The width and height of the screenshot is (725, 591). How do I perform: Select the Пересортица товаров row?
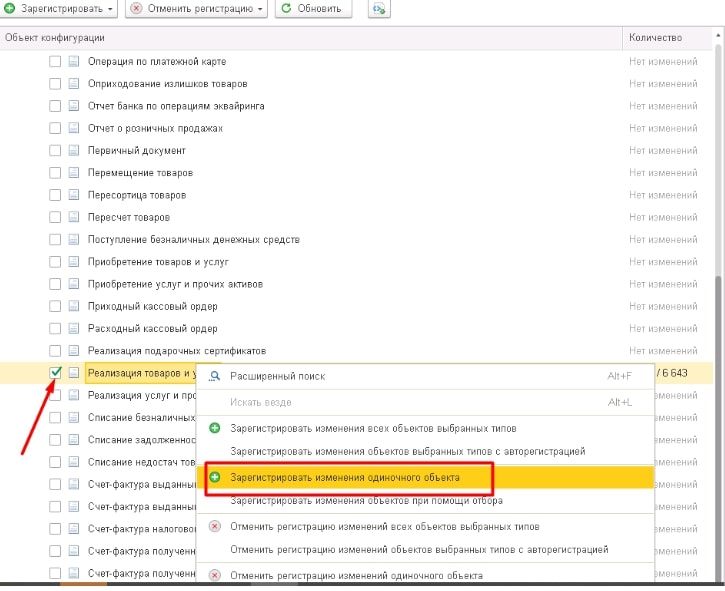pos(133,195)
